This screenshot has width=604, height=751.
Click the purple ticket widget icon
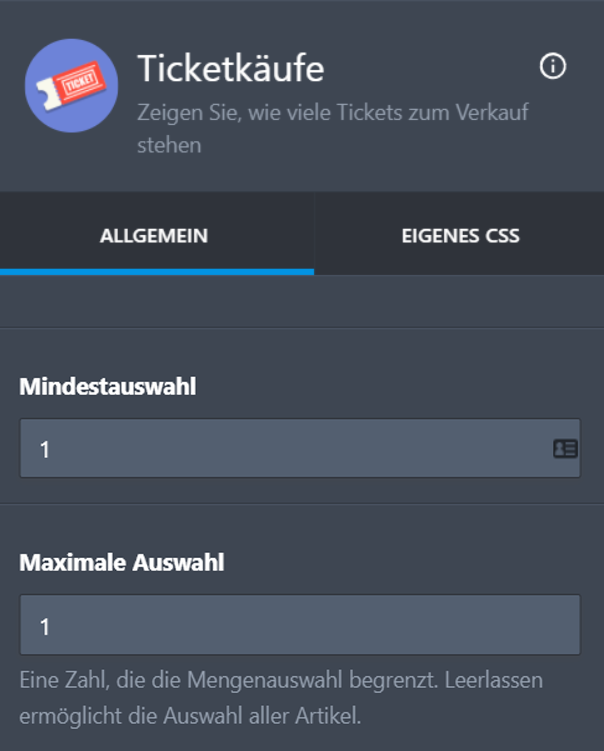coord(71,86)
